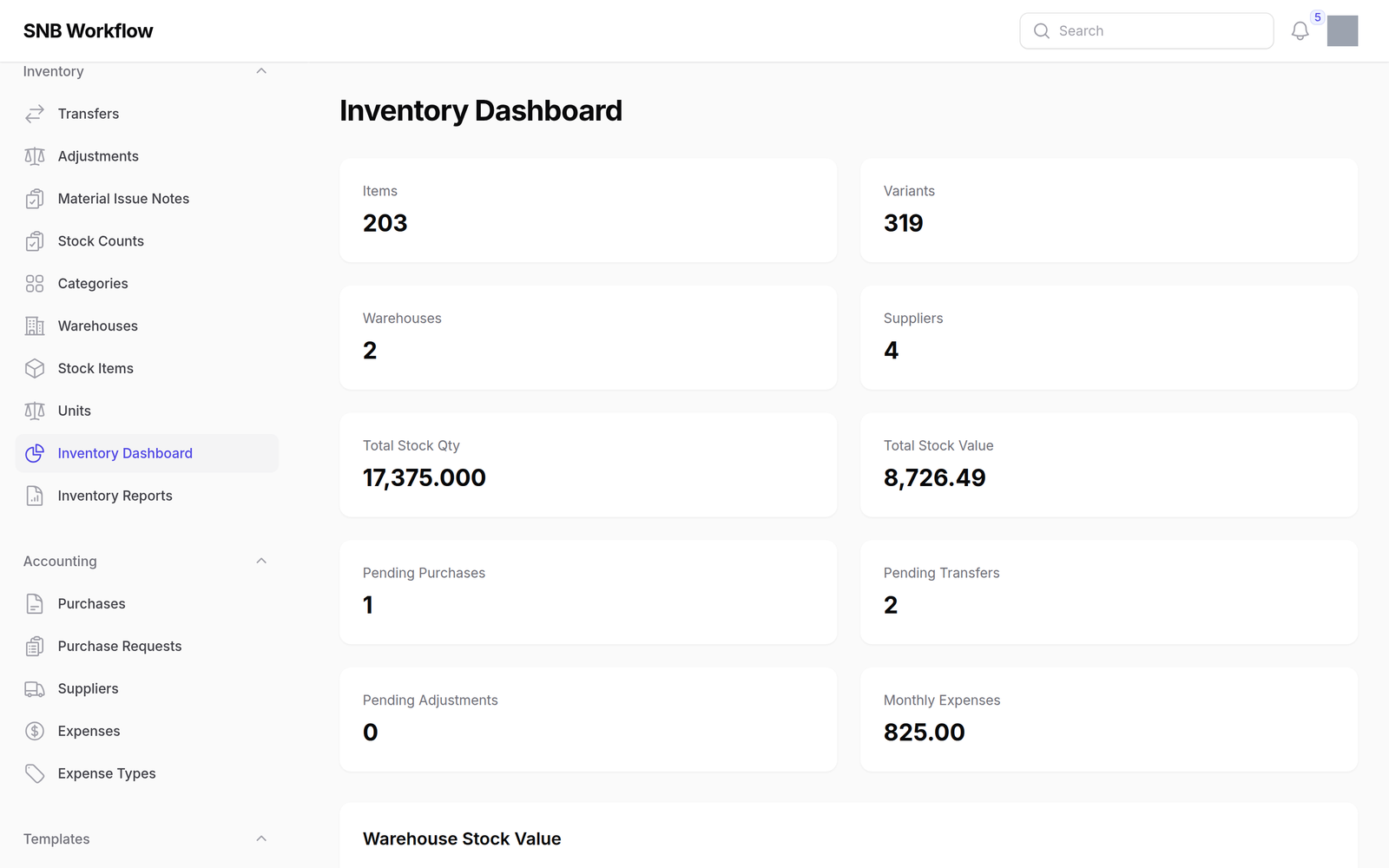Click the Pending Adjustments card
Viewport: 1389px width, 868px height.
(588, 720)
